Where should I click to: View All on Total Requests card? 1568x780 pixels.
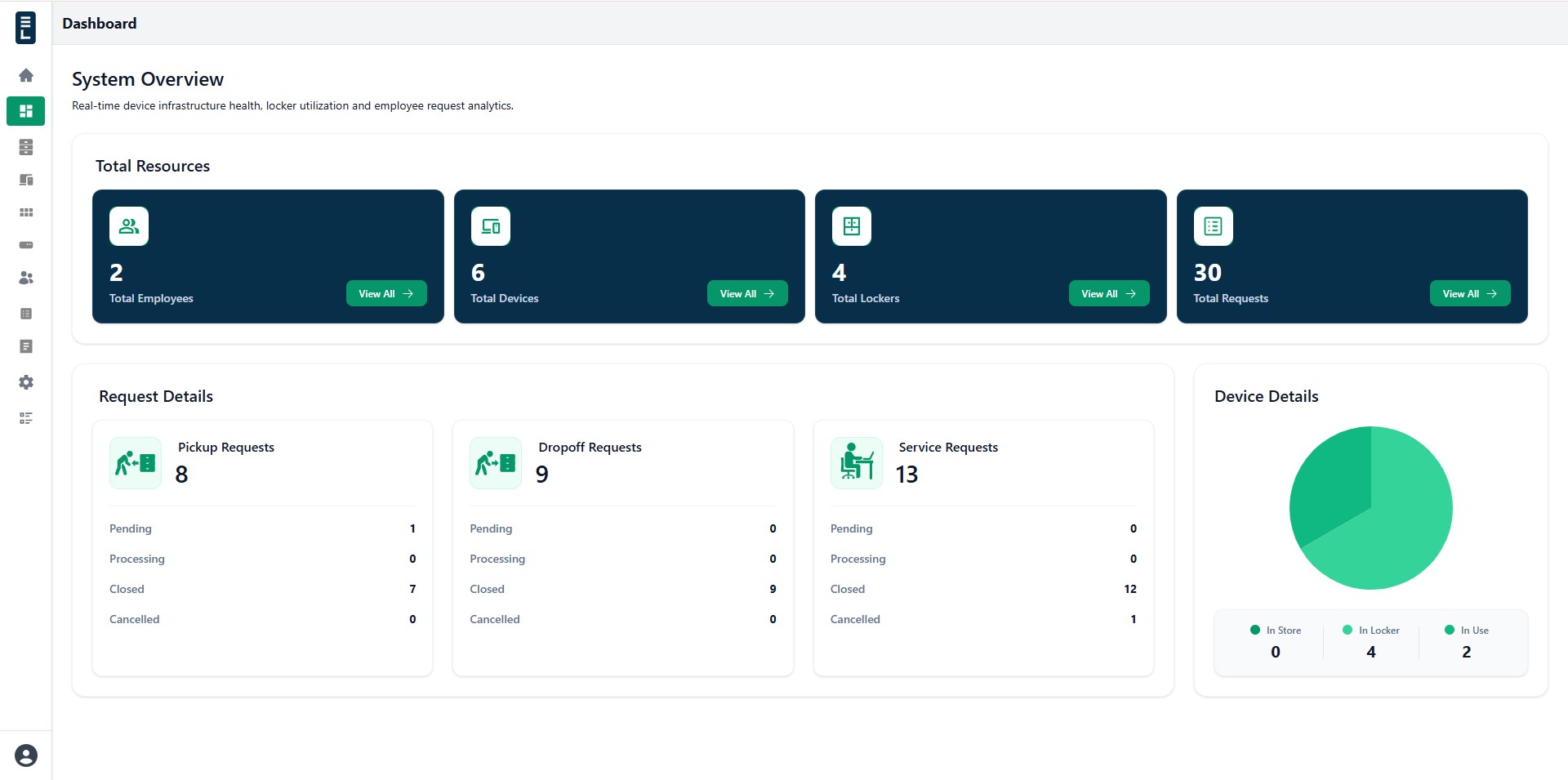click(1470, 293)
